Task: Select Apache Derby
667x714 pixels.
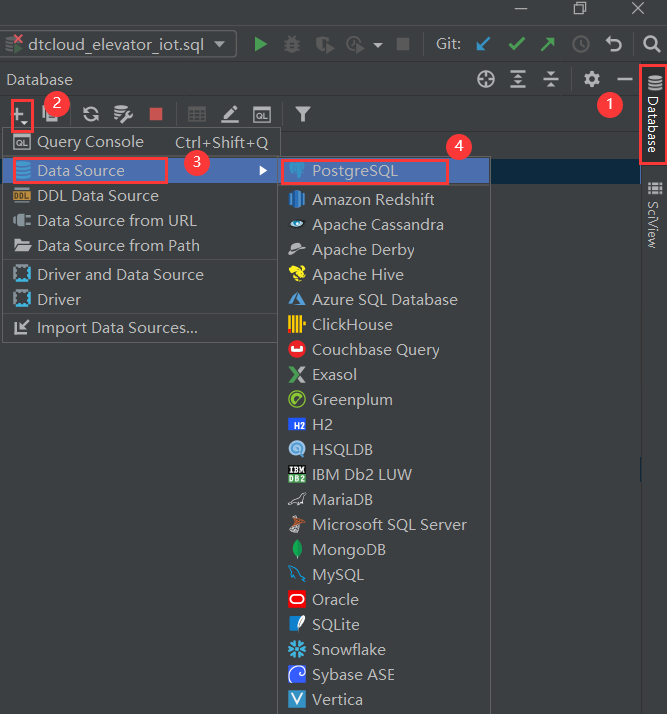Action: [x=384, y=250]
